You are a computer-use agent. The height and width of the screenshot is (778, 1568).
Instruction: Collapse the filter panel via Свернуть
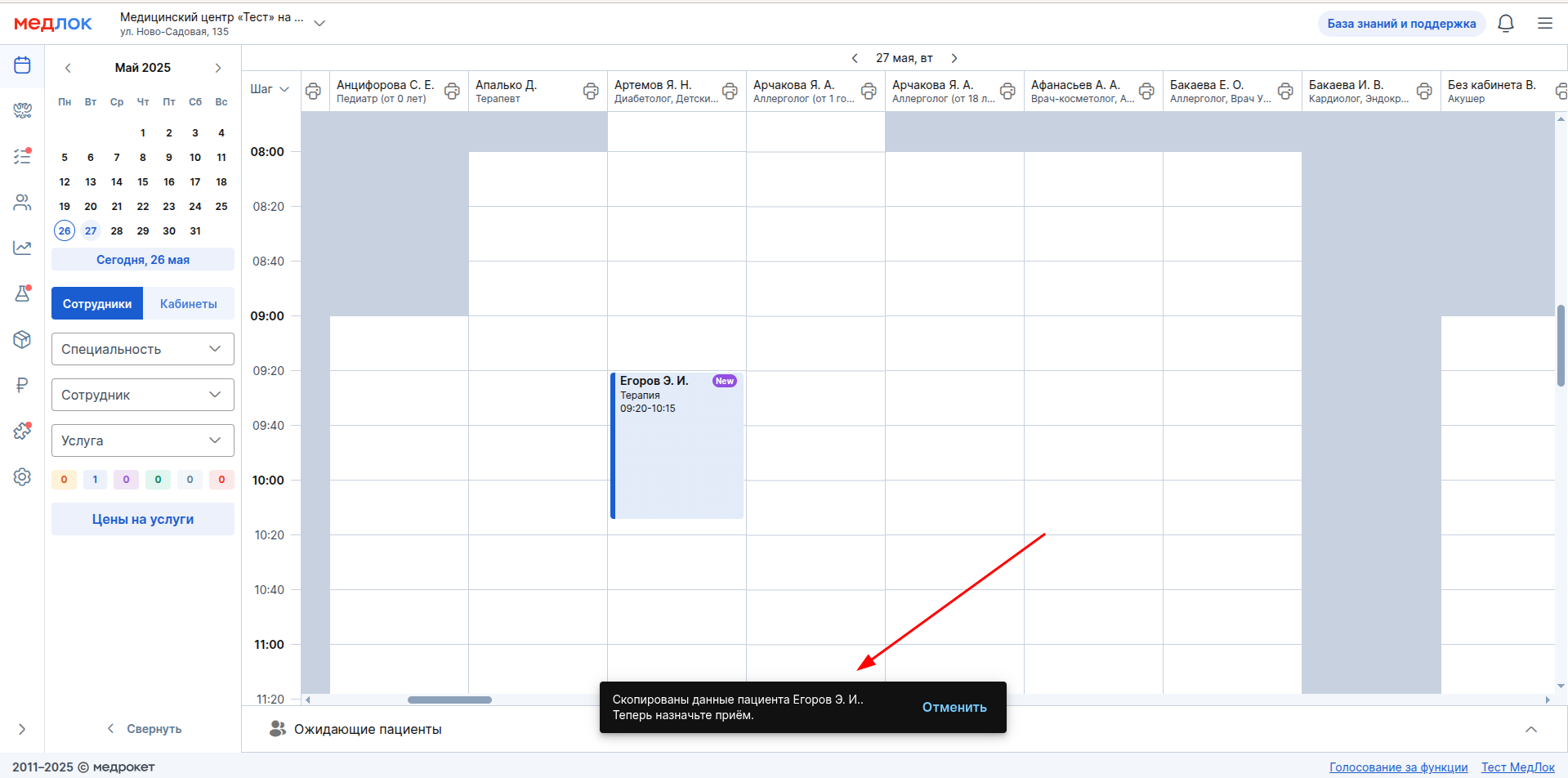click(x=144, y=729)
